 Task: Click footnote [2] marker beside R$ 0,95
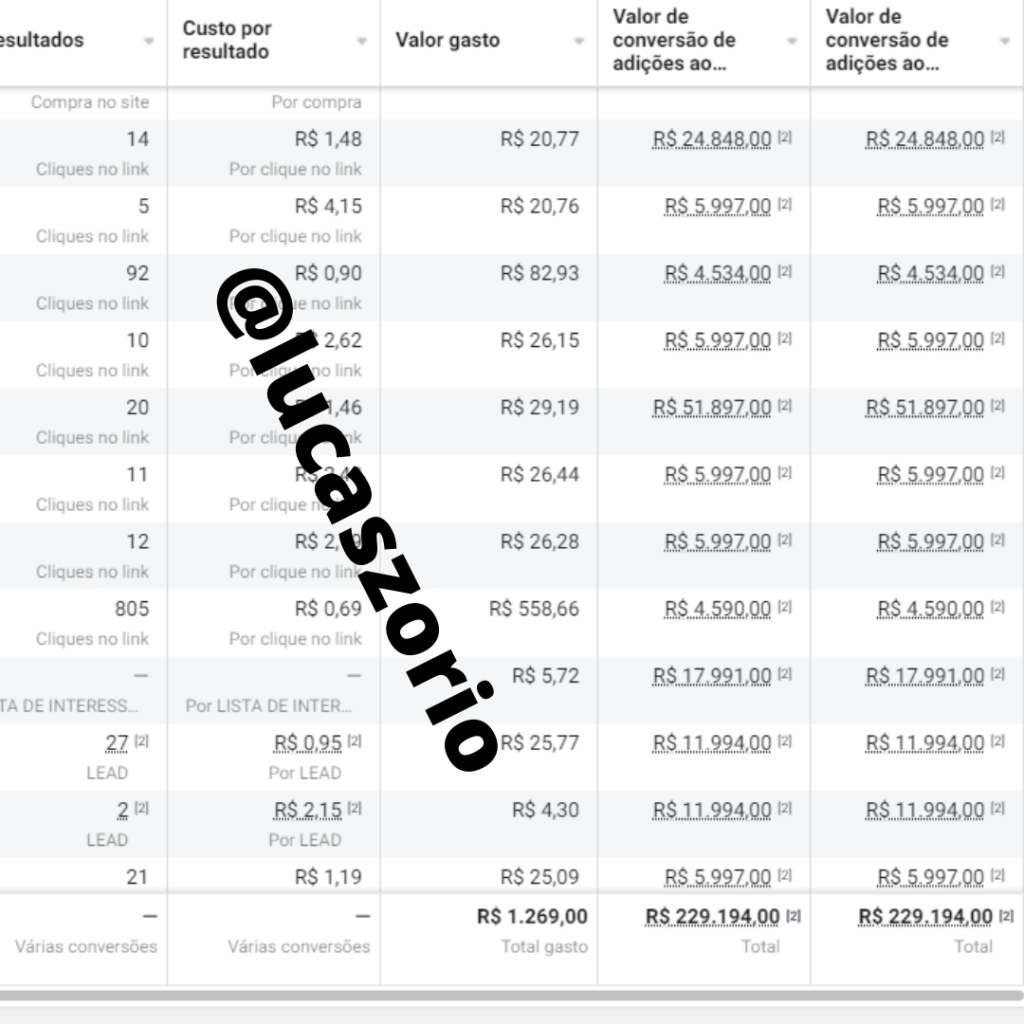pyautogui.click(x=354, y=741)
